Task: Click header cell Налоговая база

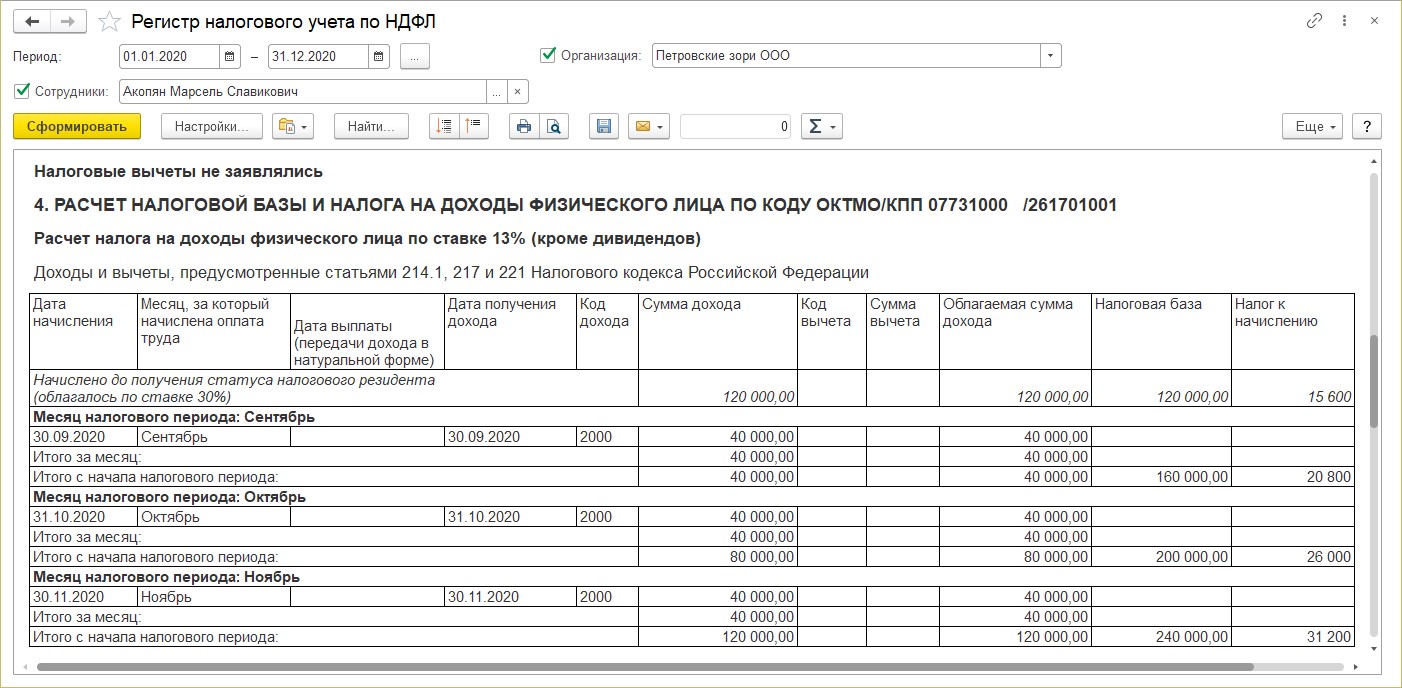Action: click(x=1161, y=331)
